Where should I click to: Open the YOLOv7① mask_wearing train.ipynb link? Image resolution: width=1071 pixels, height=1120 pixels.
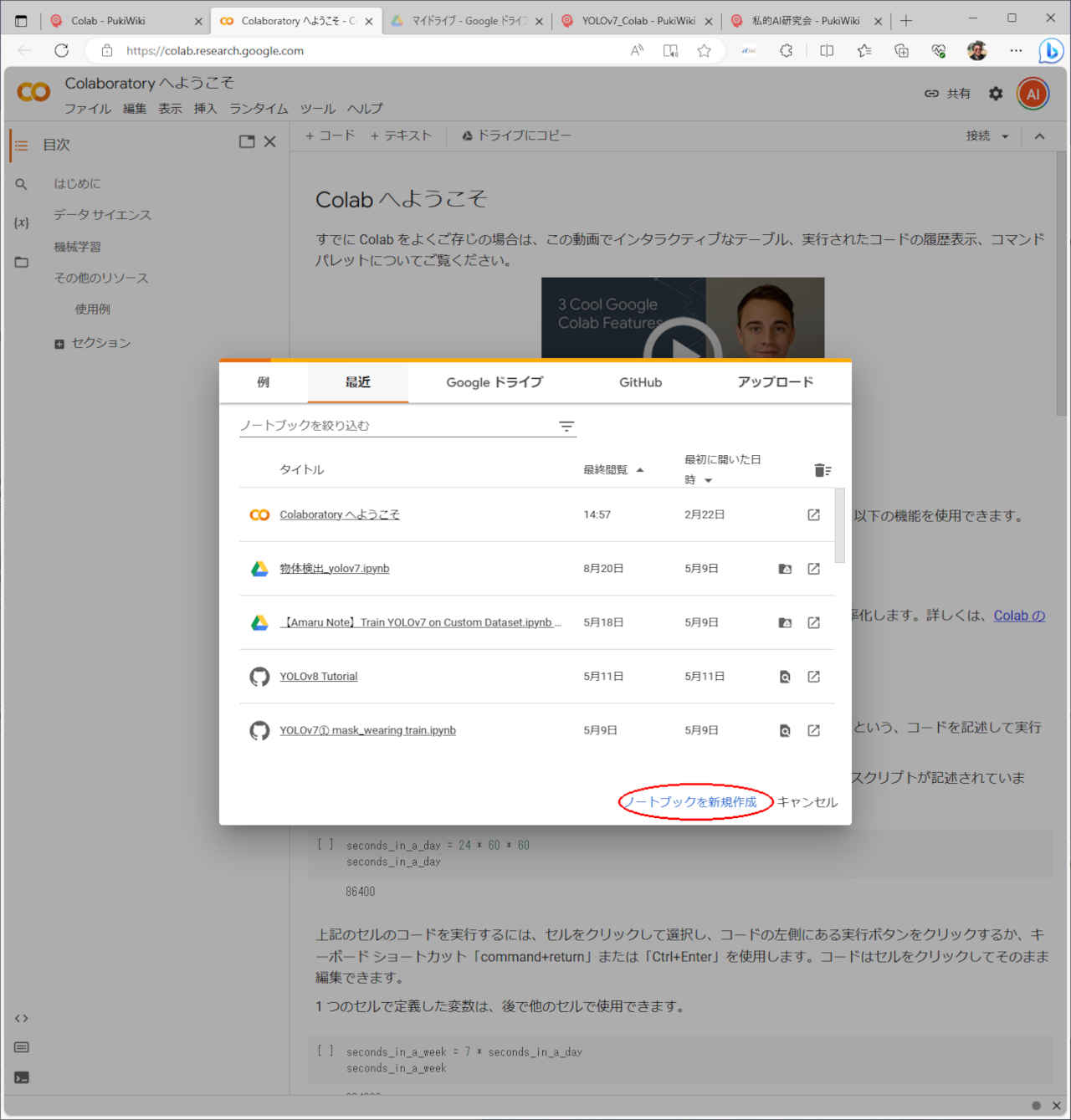pos(367,730)
